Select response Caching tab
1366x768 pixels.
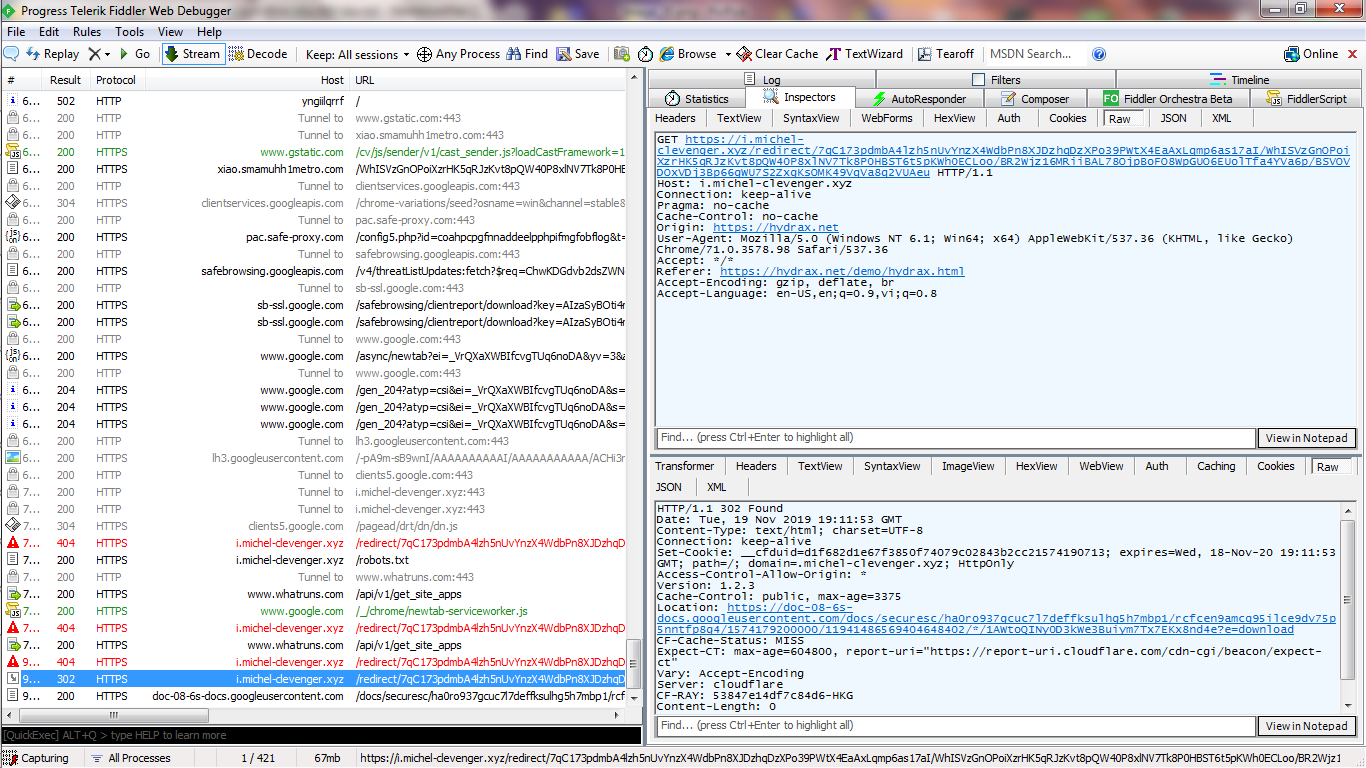coord(1216,466)
